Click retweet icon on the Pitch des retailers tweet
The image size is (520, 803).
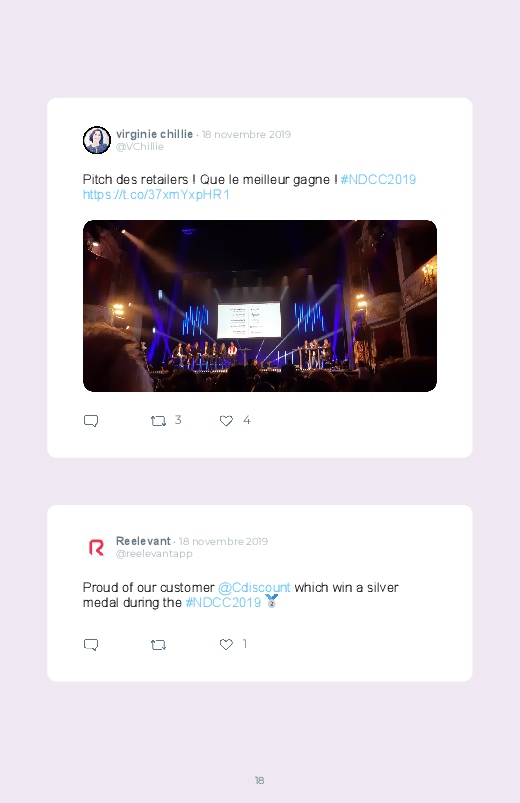[158, 421]
